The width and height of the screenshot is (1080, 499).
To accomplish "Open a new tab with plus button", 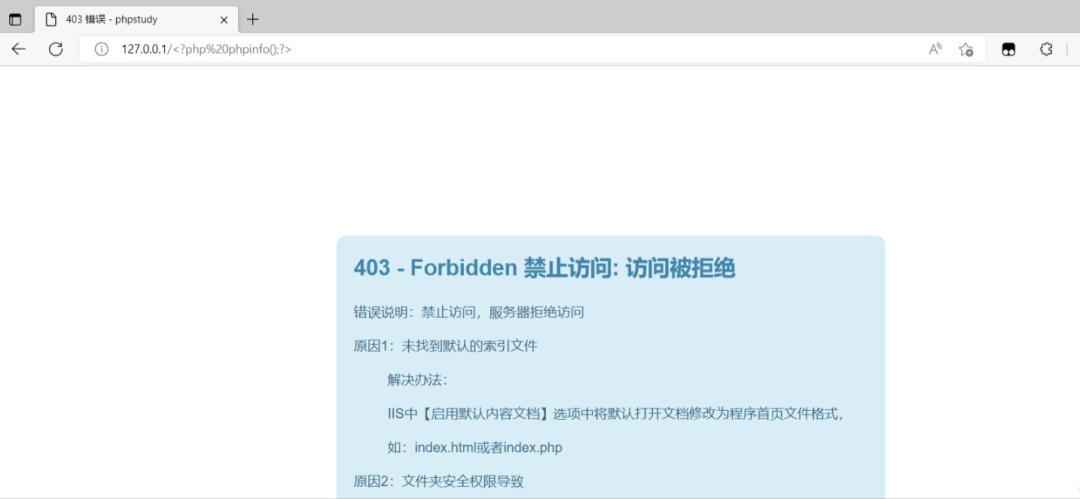I will 253,19.
